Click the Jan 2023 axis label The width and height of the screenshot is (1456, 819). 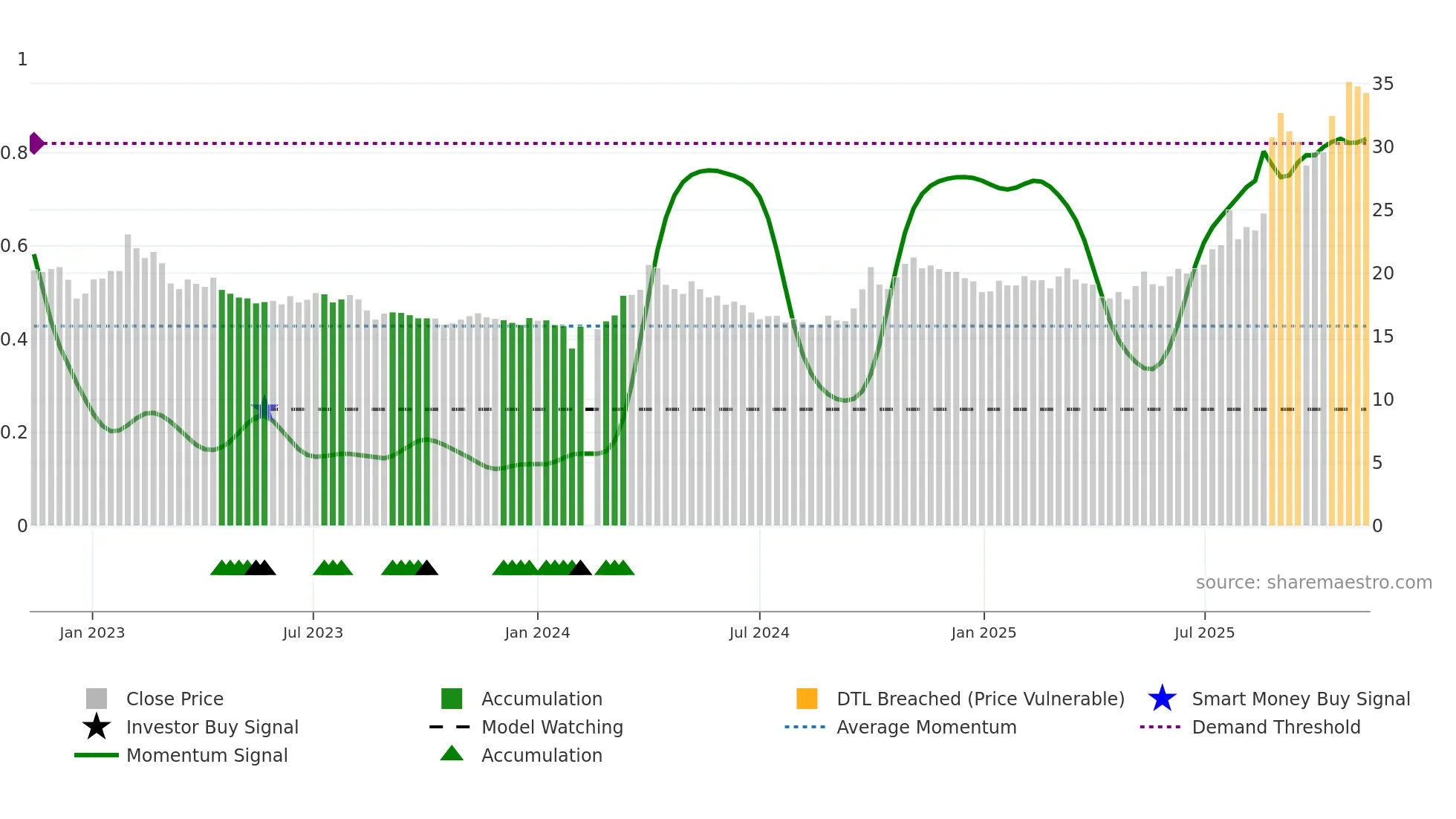click(x=92, y=632)
